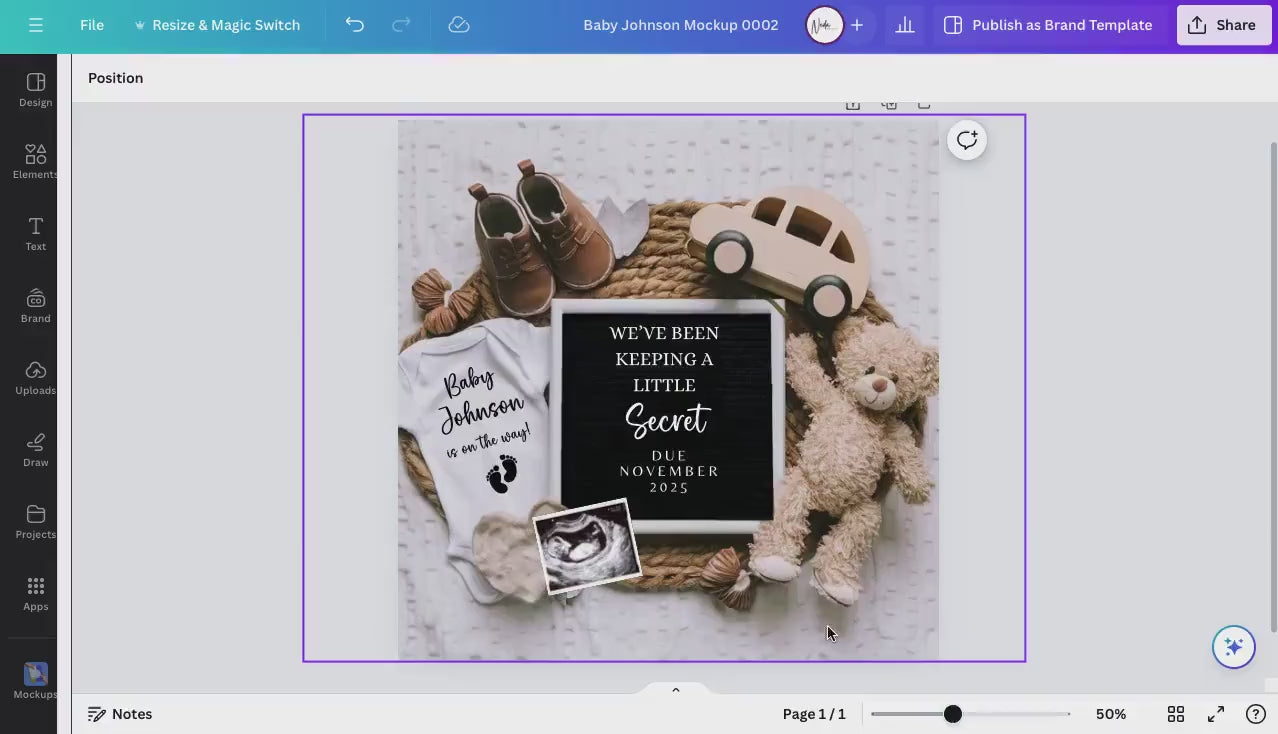Open the hamburger main menu
The height and width of the screenshot is (734, 1278).
(x=36, y=25)
